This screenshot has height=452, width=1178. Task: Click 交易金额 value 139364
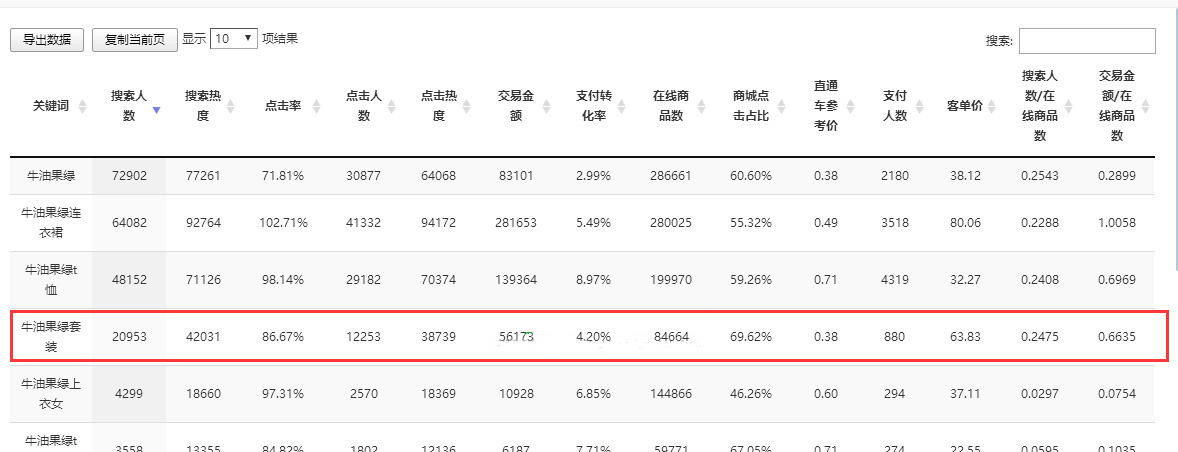tap(515, 280)
